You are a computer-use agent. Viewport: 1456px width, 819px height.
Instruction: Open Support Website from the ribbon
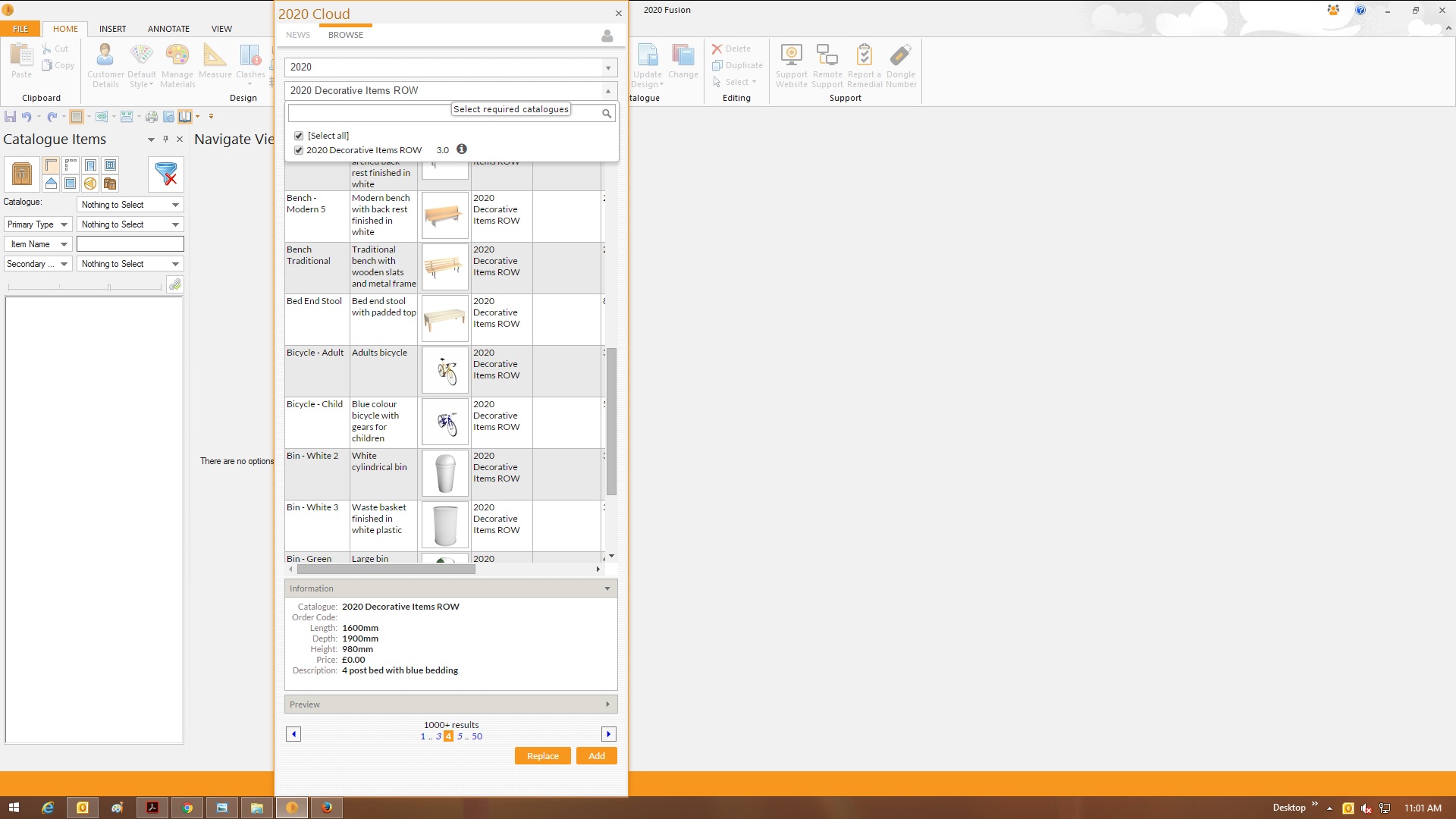pyautogui.click(x=792, y=65)
